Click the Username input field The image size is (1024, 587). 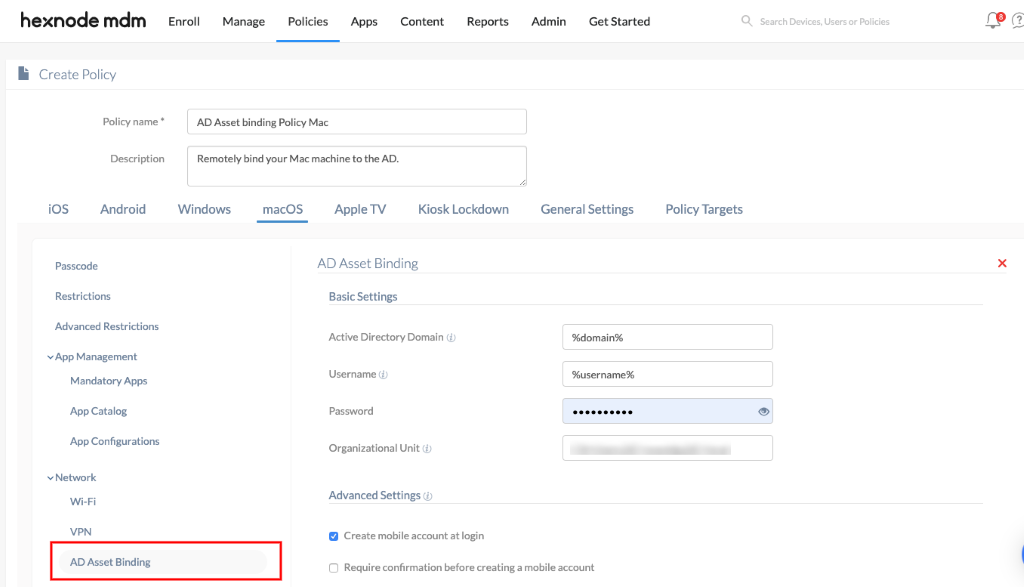tap(667, 374)
